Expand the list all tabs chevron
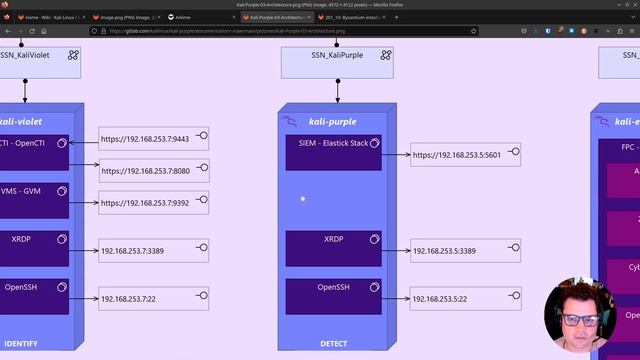Screen dimensions: 640x360 (633, 17)
